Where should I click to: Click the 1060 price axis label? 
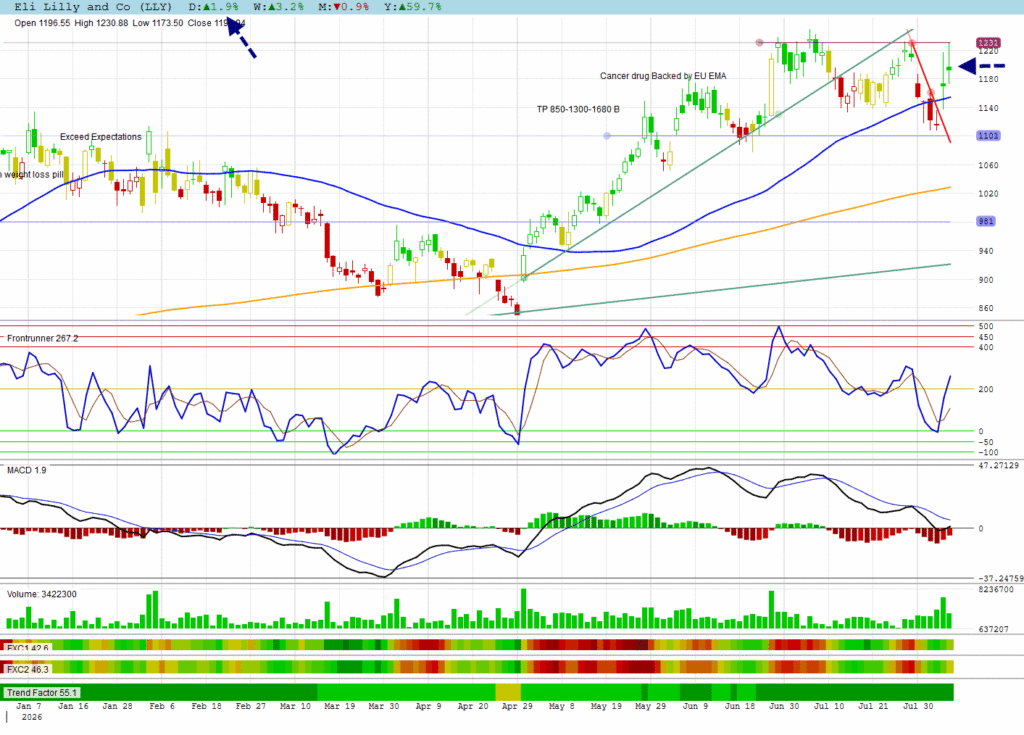(x=988, y=165)
